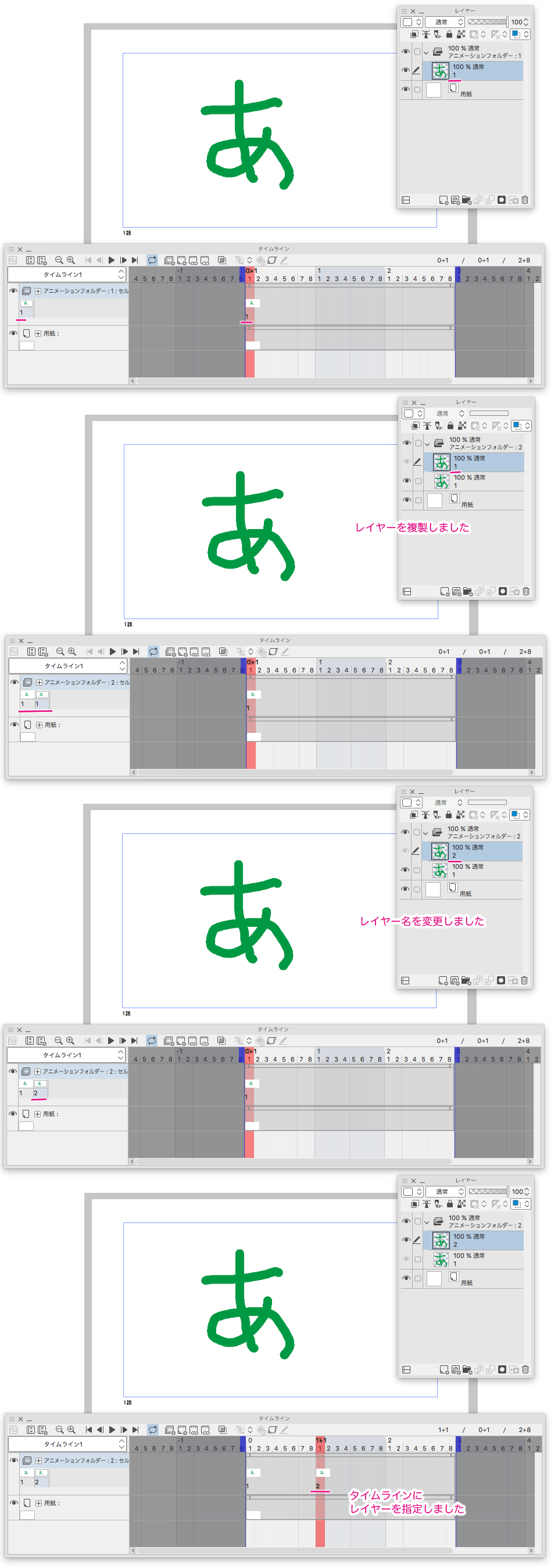558x1568 pixels.
Task: Click the 1+1 current frame counter field
Action: click(443, 1429)
